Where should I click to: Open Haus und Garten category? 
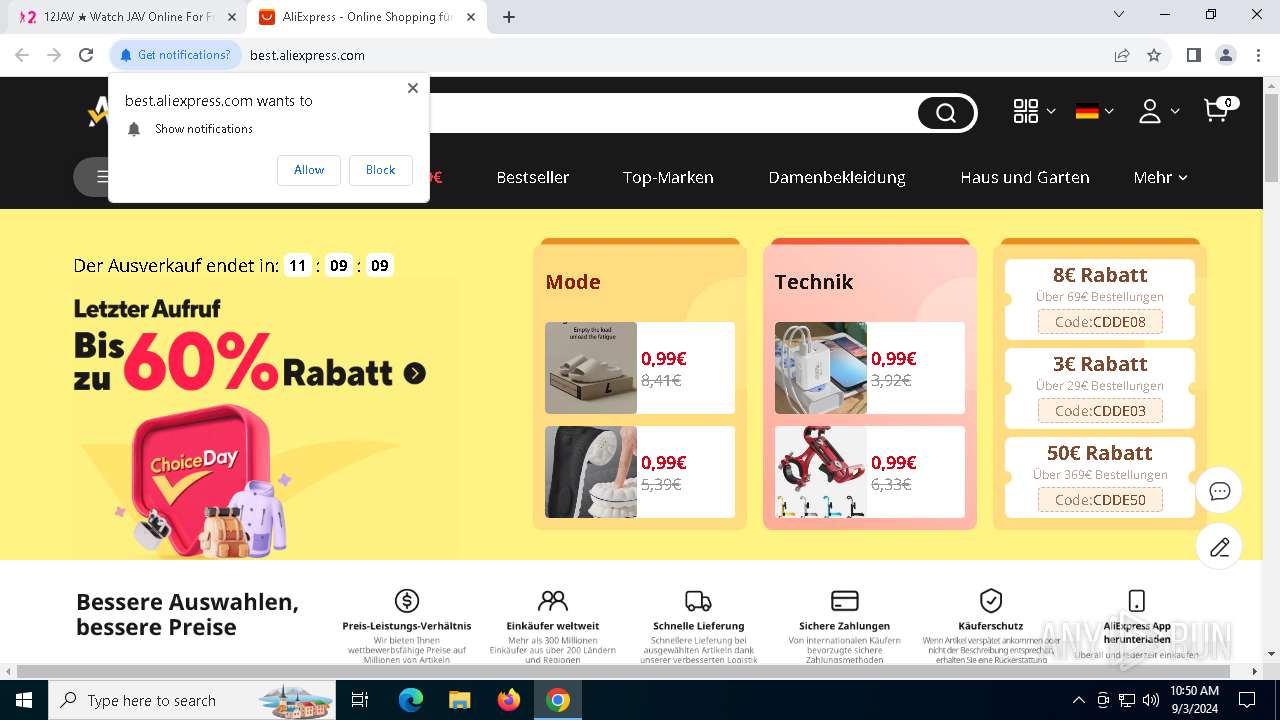tap(1025, 177)
